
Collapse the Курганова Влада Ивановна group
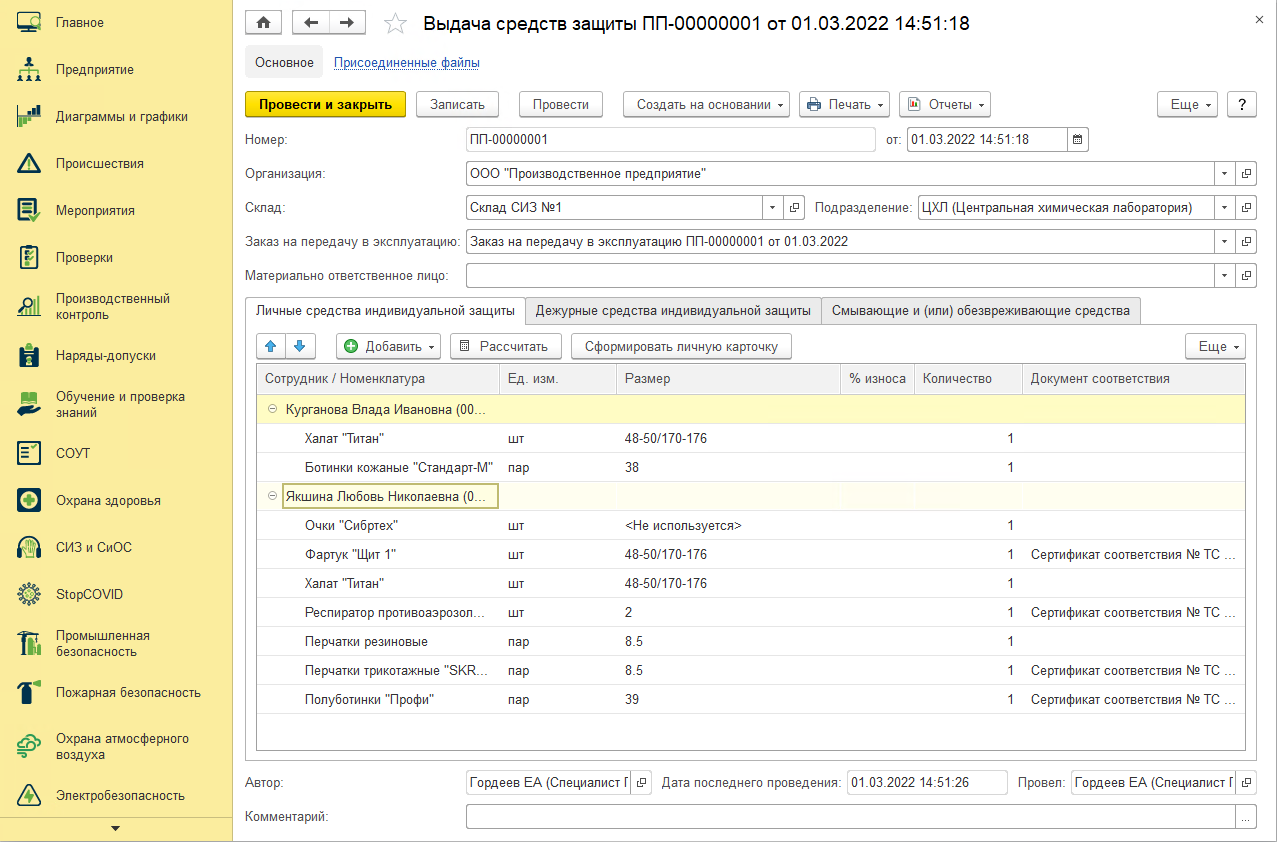point(271,409)
